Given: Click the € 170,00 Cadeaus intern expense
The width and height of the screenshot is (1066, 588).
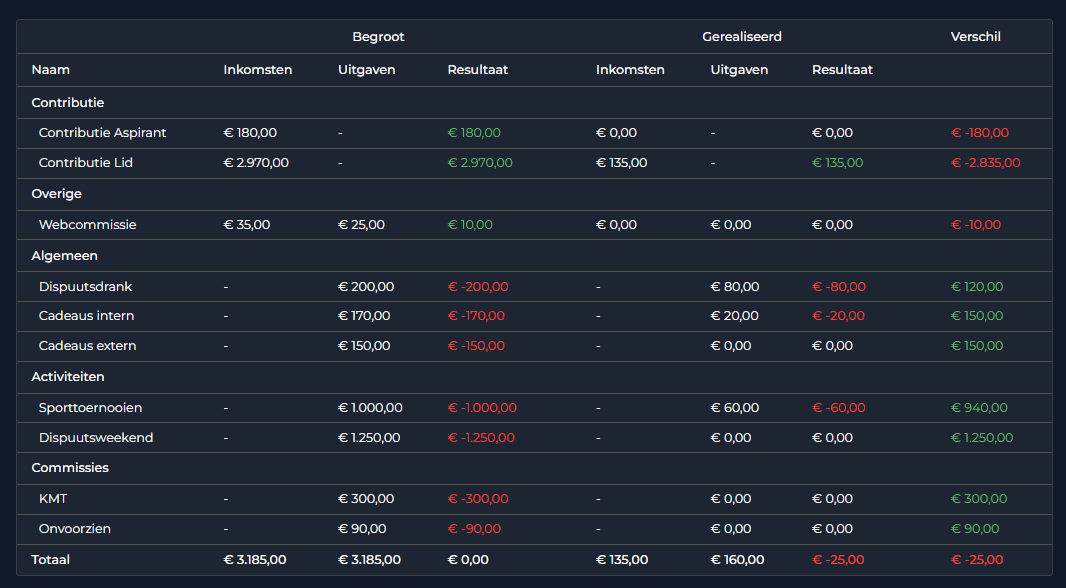Looking at the screenshot, I should pyautogui.click(x=364, y=315).
